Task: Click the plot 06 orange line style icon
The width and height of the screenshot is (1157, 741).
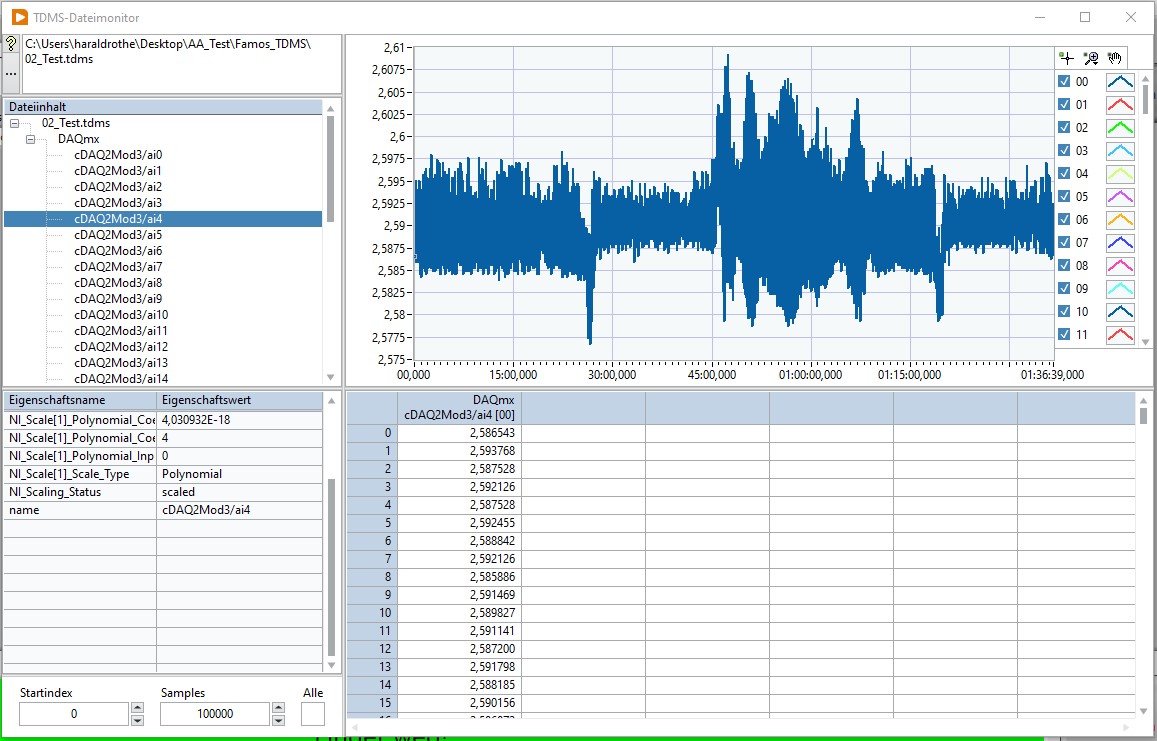Action: tap(1120, 220)
